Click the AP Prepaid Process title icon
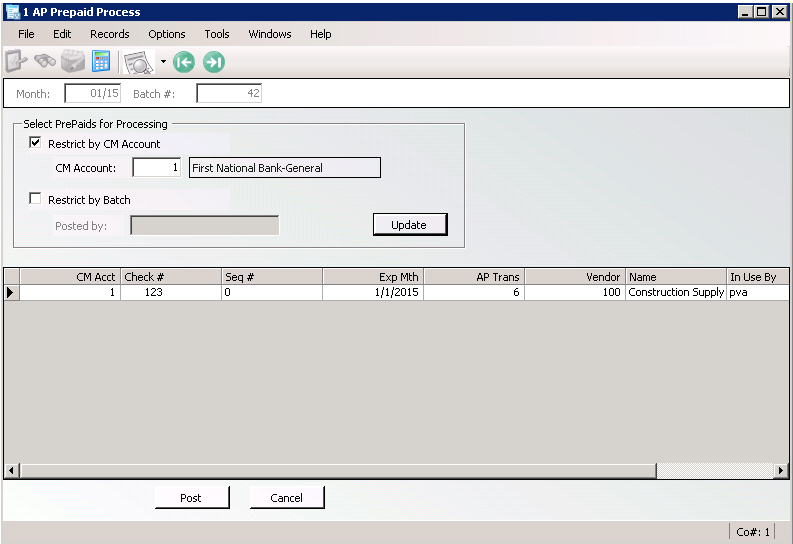 pos(12,12)
